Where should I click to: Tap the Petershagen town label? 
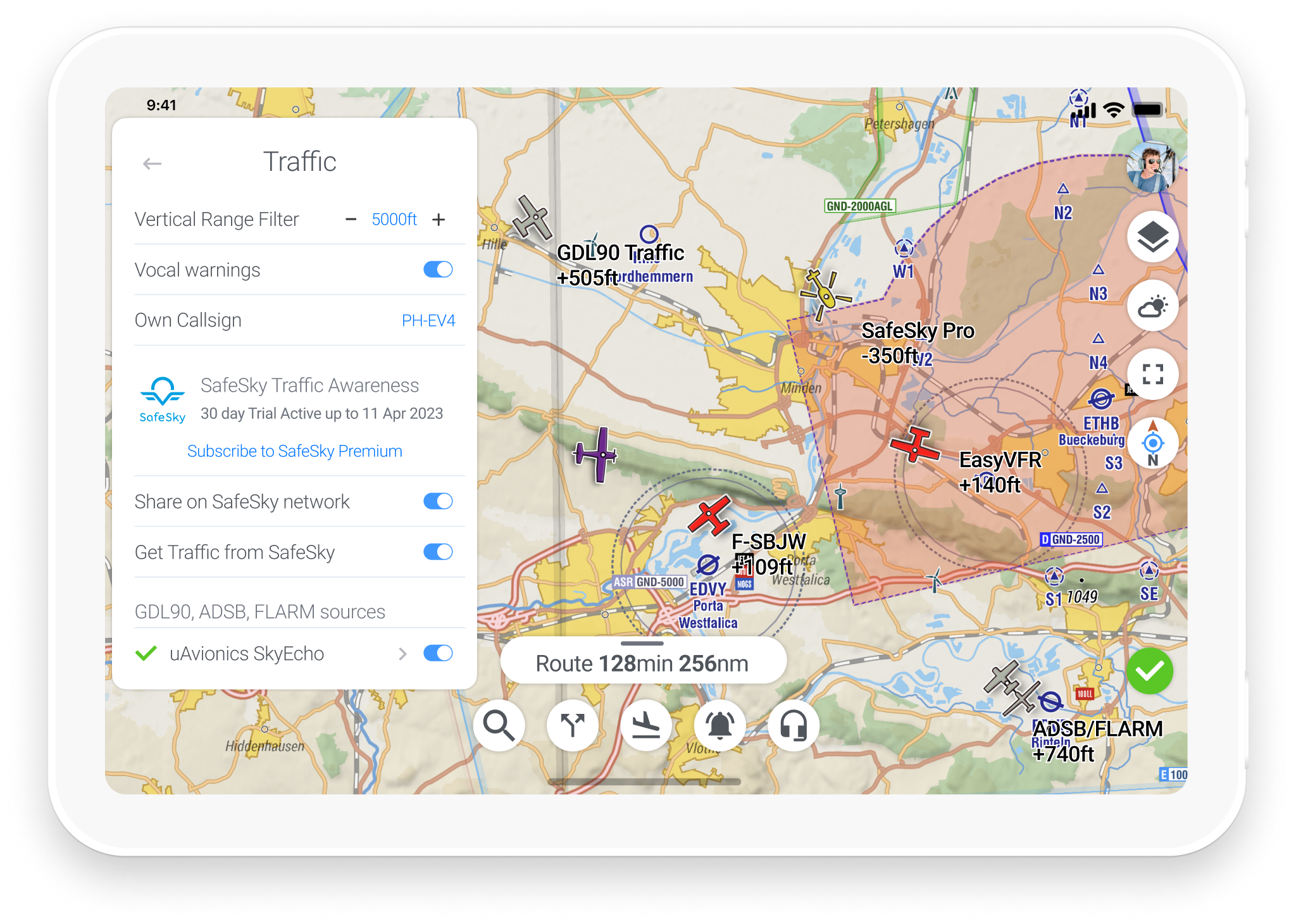[899, 124]
